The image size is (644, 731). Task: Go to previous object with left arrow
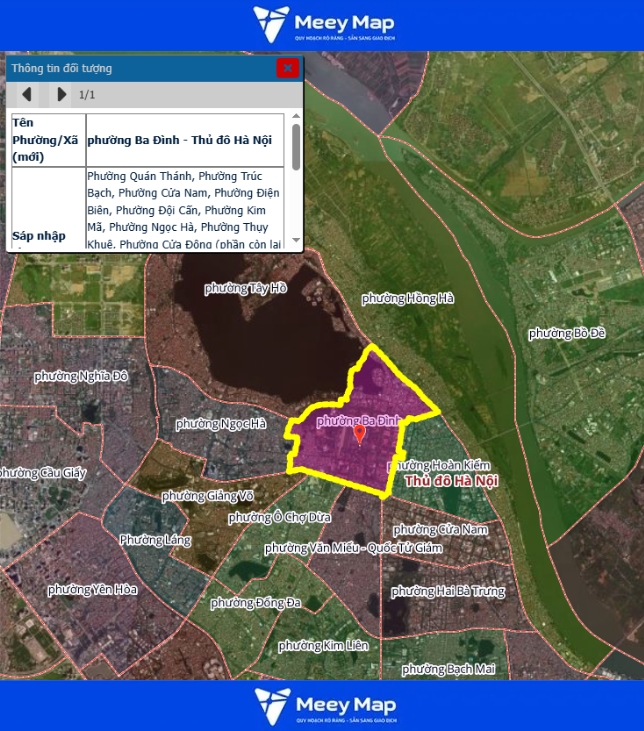pyautogui.click(x=27, y=94)
